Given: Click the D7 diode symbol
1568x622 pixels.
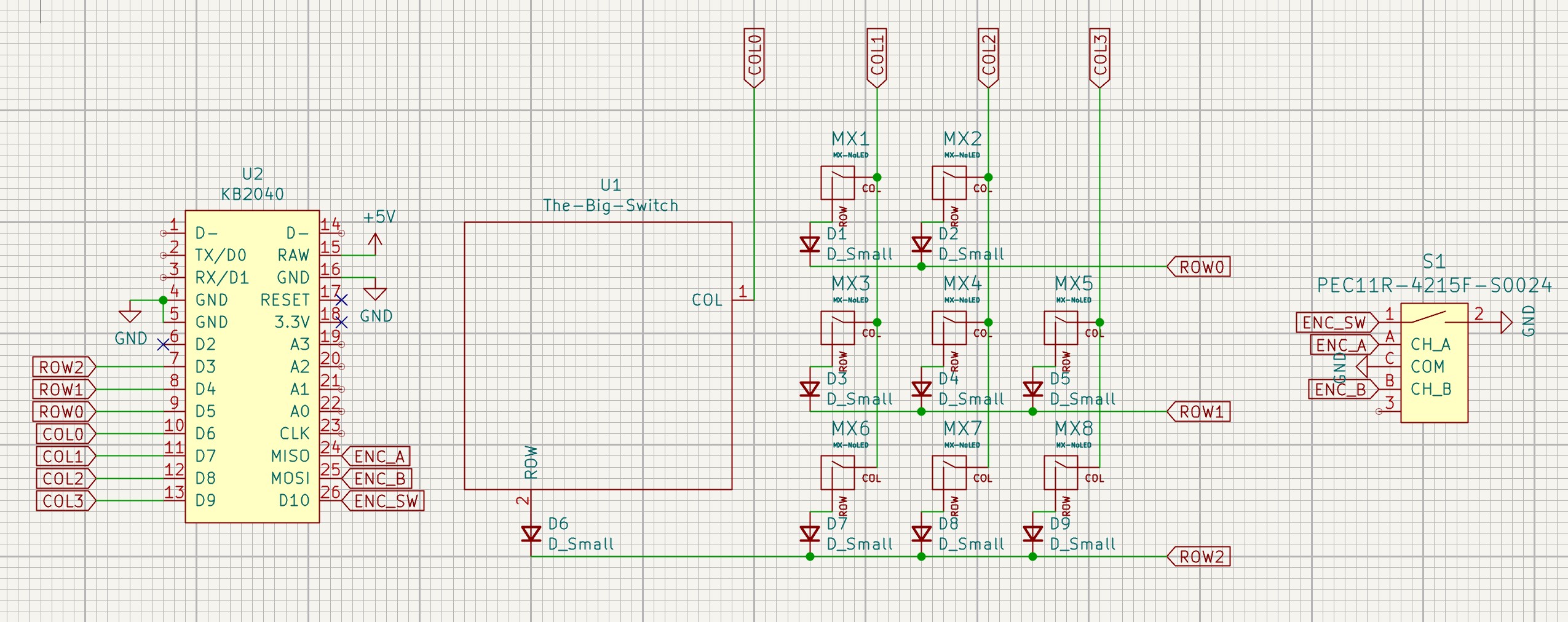Looking at the screenshot, I should coord(810,534).
